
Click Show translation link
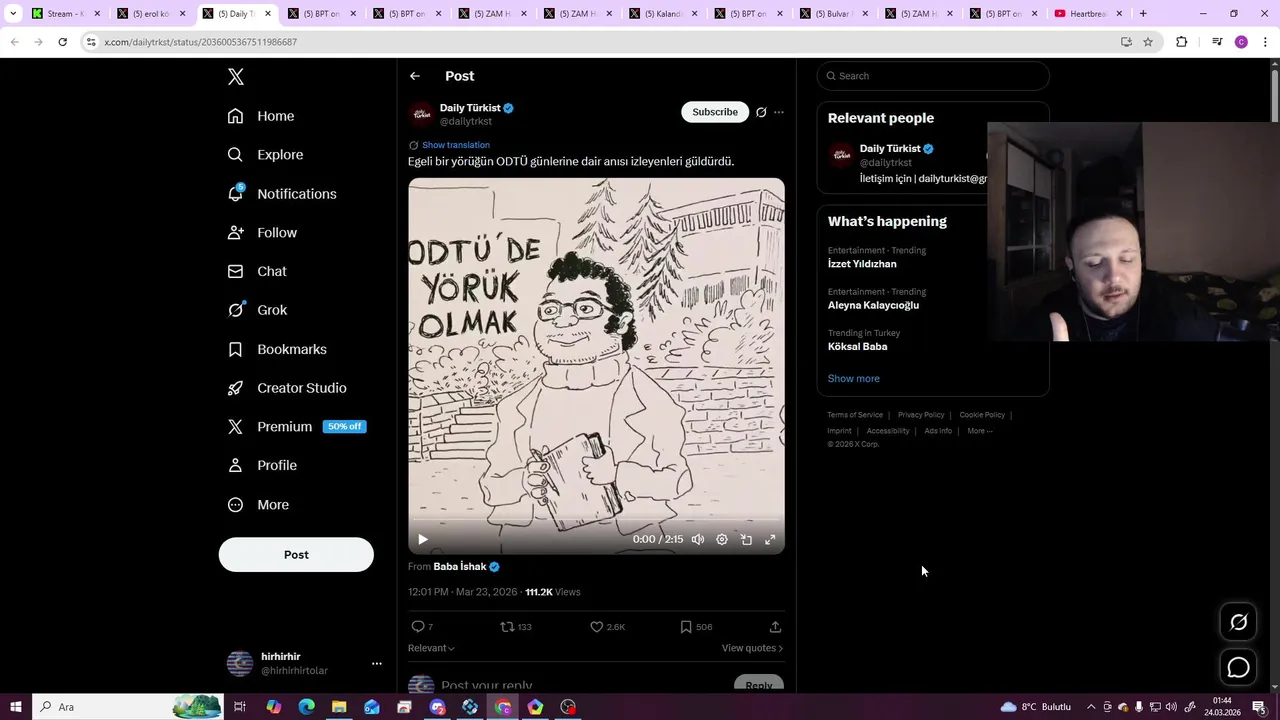[455, 145]
